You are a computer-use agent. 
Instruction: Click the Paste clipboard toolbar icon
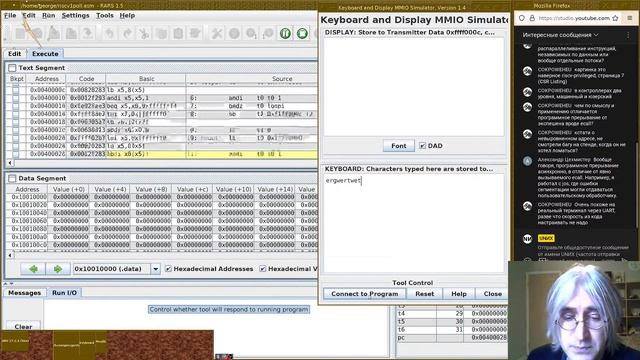[178, 33]
